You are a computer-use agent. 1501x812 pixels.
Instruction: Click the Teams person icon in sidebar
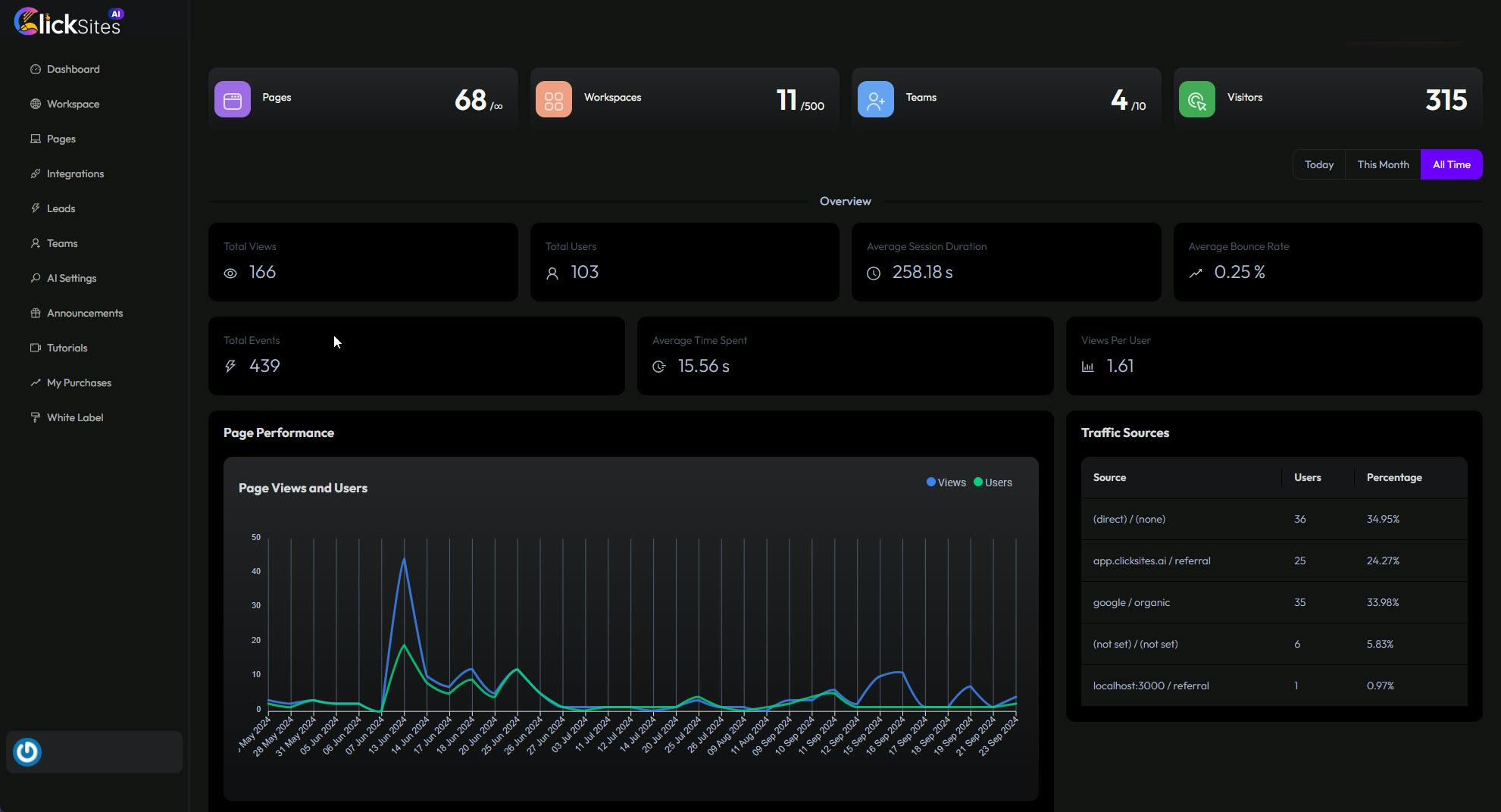(36, 243)
